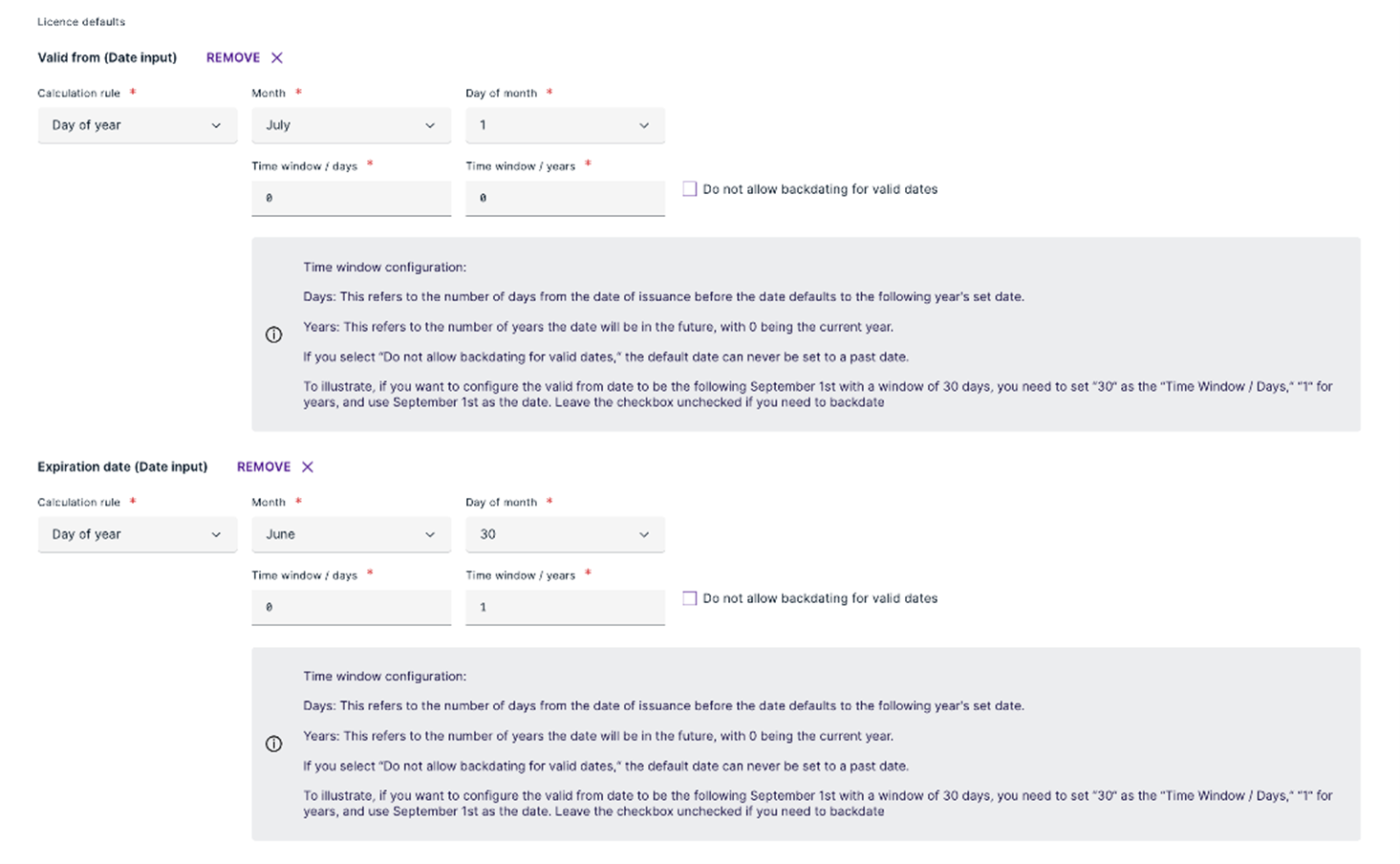Click the chevron on the July month dropdown
1400x864 pixels.
pos(431,125)
